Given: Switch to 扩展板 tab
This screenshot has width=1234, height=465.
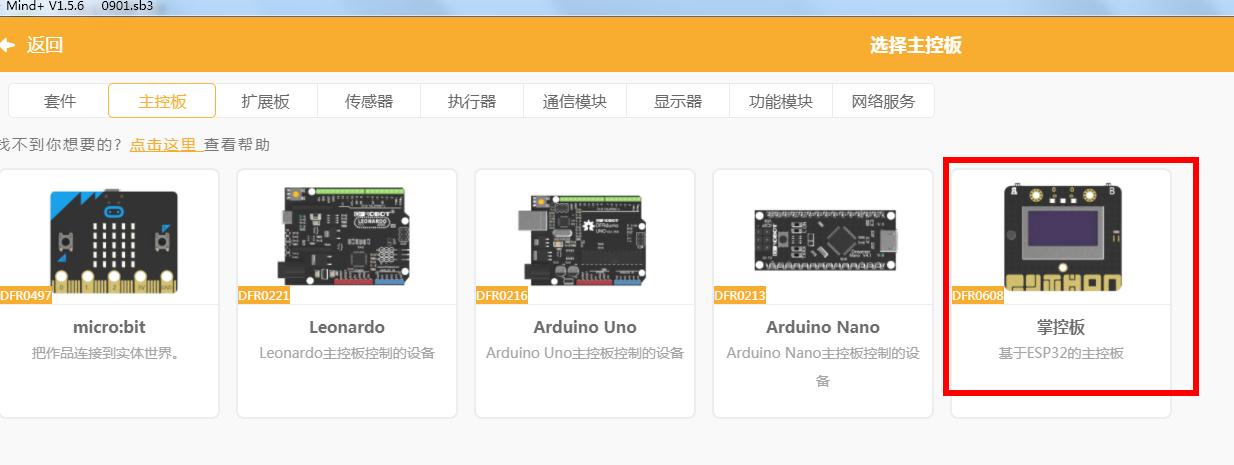Looking at the screenshot, I should tap(266, 101).
